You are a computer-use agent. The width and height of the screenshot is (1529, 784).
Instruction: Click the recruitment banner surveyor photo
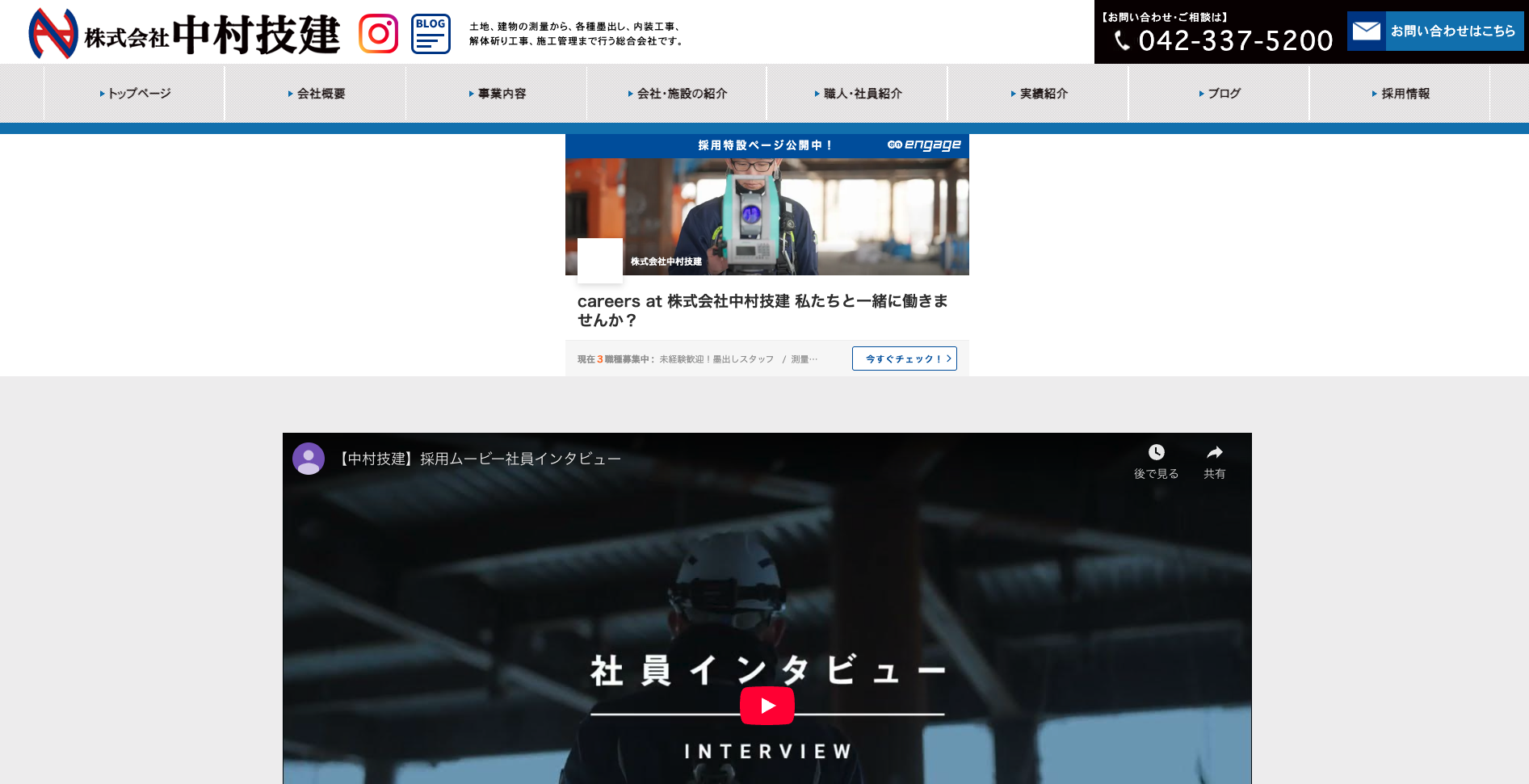pos(767,216)
